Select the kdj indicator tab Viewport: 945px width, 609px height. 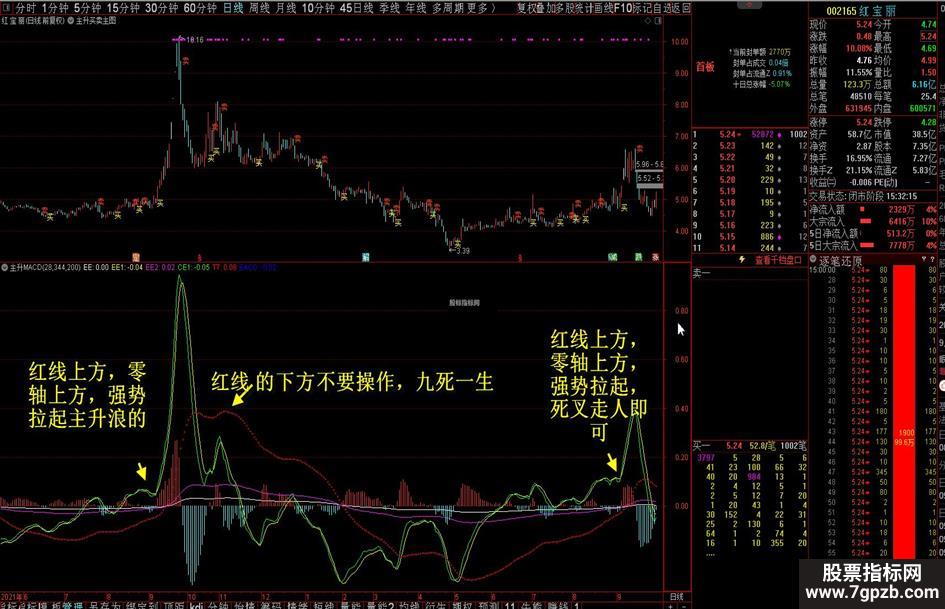coord(196,605)
